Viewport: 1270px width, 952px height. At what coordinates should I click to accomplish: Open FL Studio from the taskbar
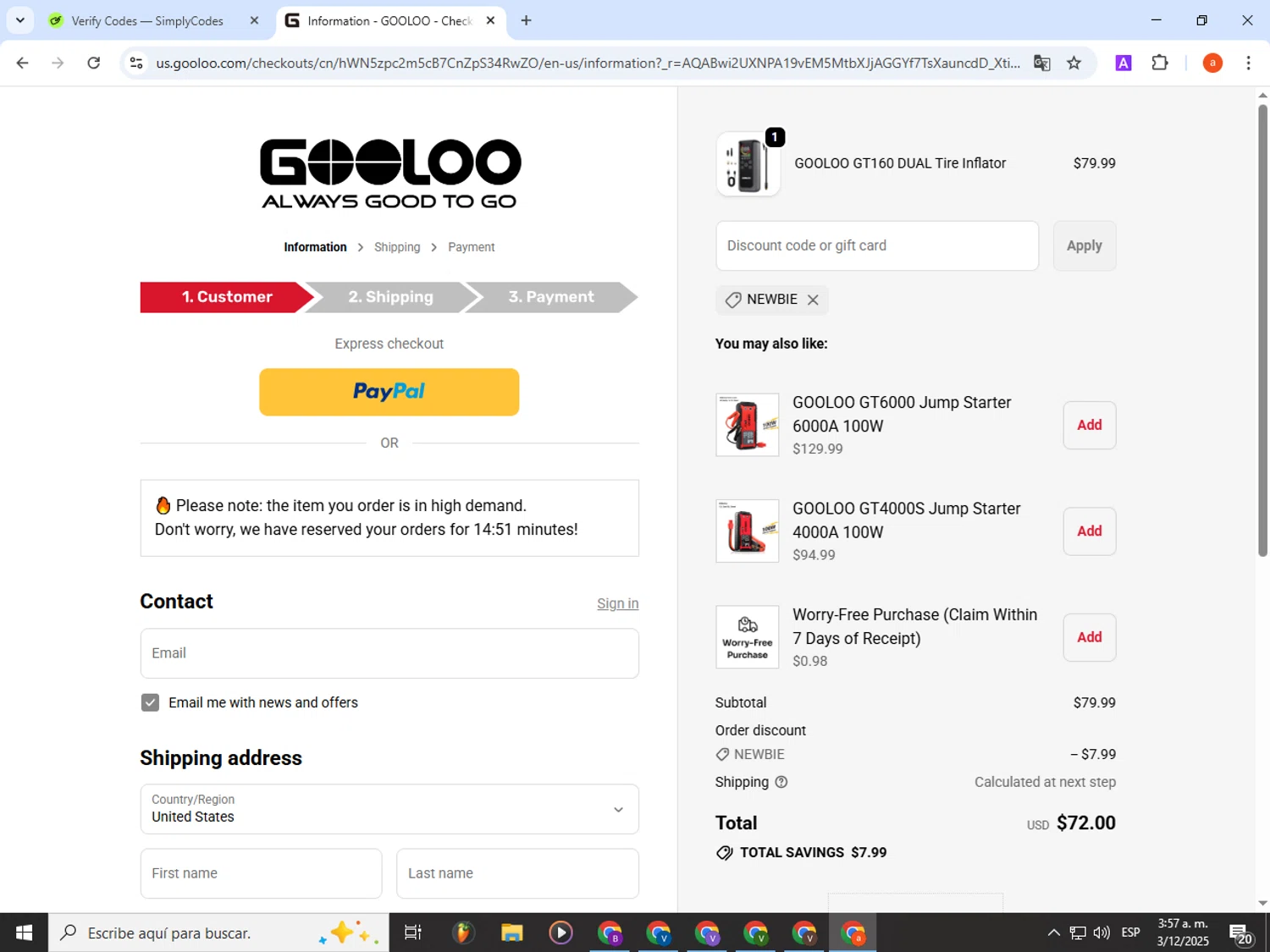click(462, 933)
